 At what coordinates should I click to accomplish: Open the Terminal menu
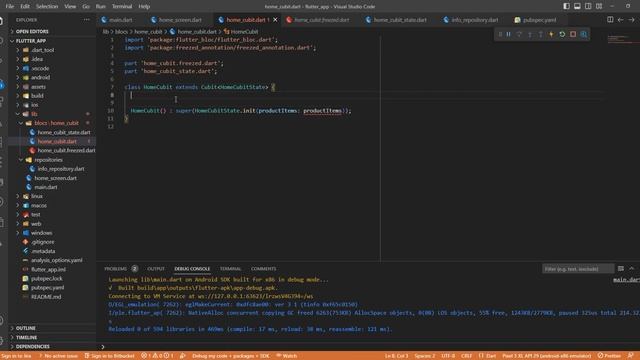[x=122, y=7]
